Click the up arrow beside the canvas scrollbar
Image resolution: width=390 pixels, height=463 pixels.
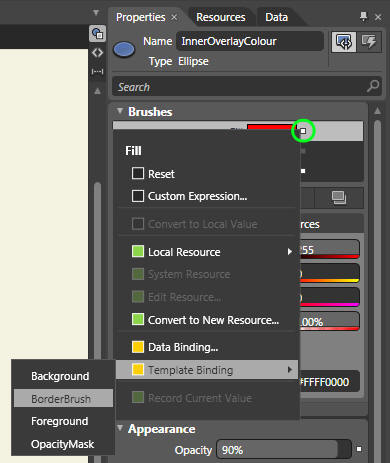pos(97,91)
